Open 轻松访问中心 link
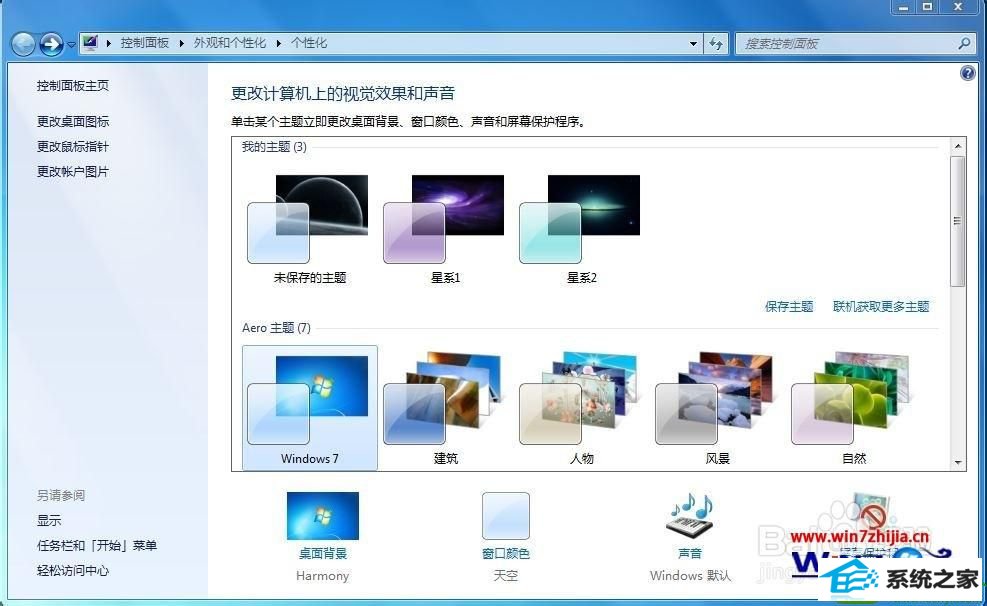 (x=73, y=571)
